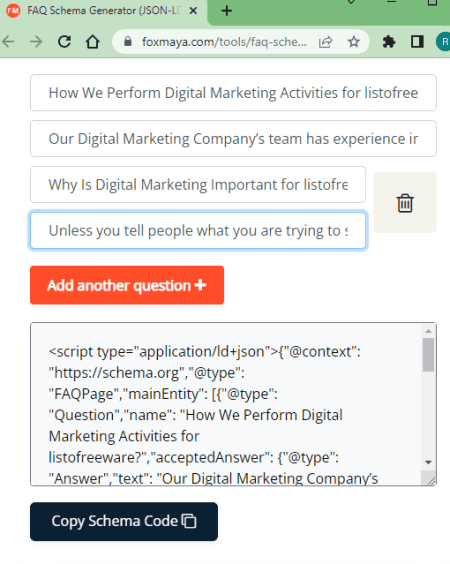Click Copy Schema Code button
The height and width of the screenshot is (564, 450).
pyautogui.click(x=124, y=521)
